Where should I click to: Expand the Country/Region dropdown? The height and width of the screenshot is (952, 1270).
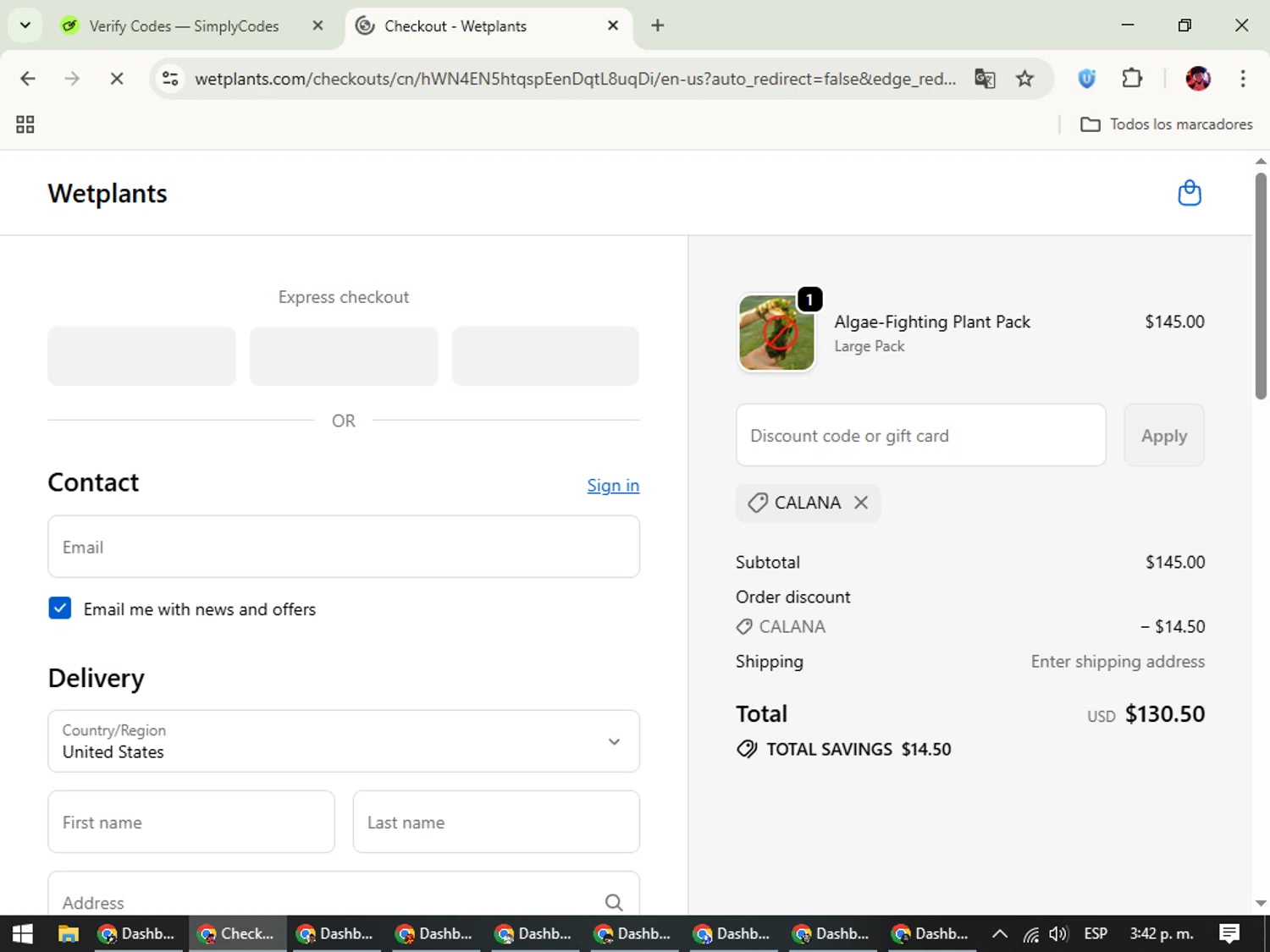pyautogui.click(x=344, y=741)
